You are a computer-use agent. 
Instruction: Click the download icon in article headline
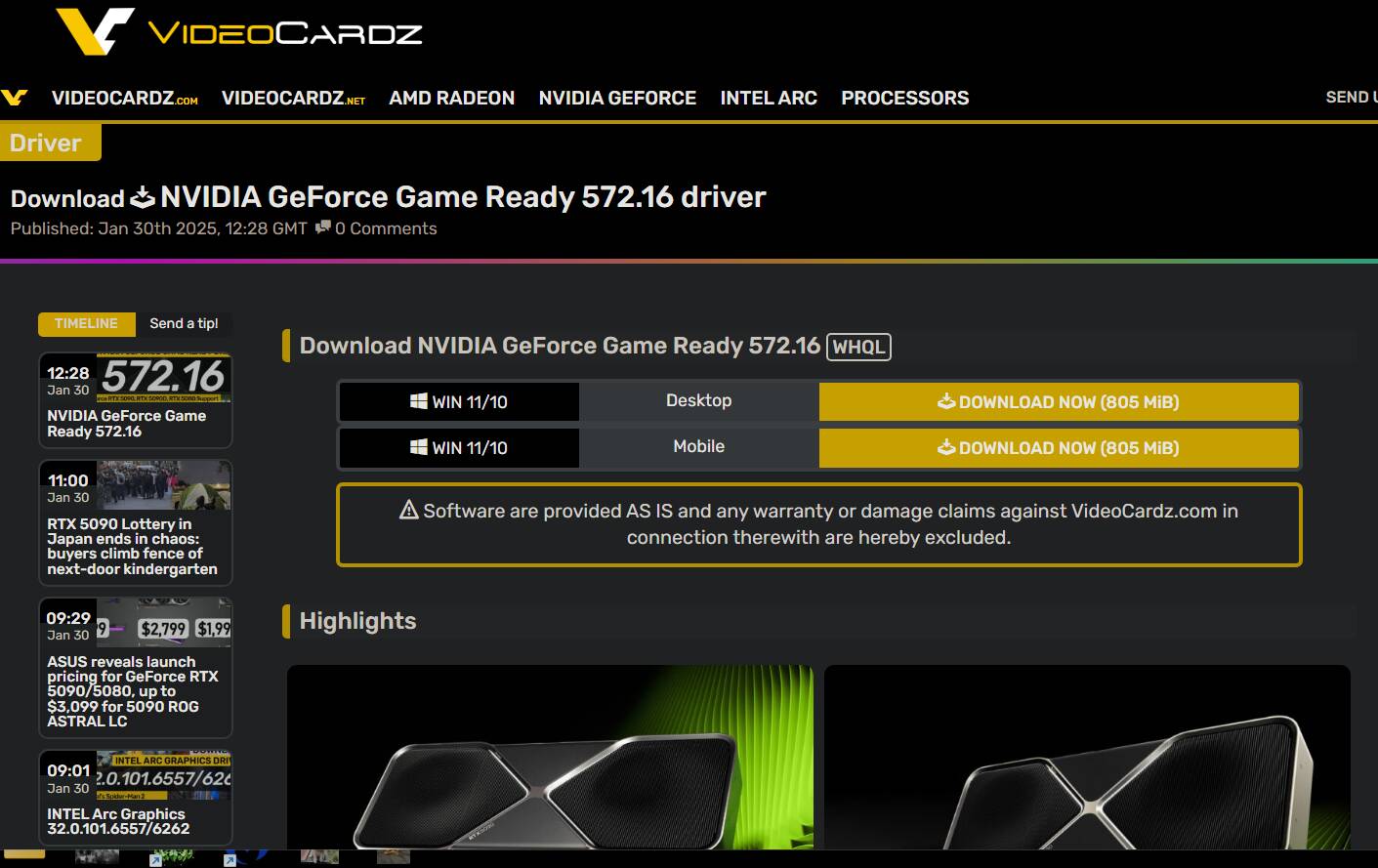[143, 198]
